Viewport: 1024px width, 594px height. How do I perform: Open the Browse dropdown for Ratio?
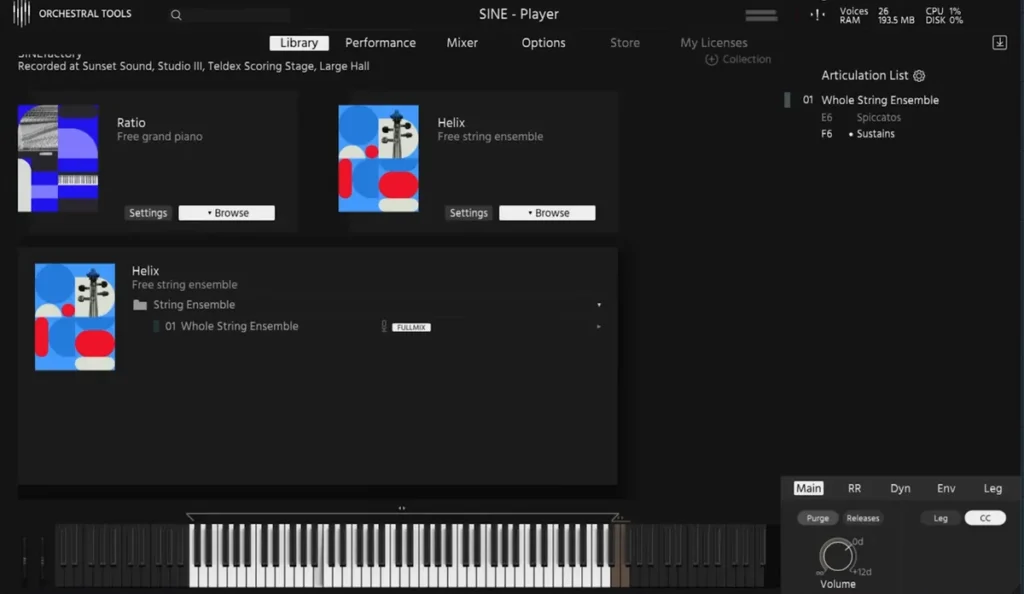(x=227, y=213)
